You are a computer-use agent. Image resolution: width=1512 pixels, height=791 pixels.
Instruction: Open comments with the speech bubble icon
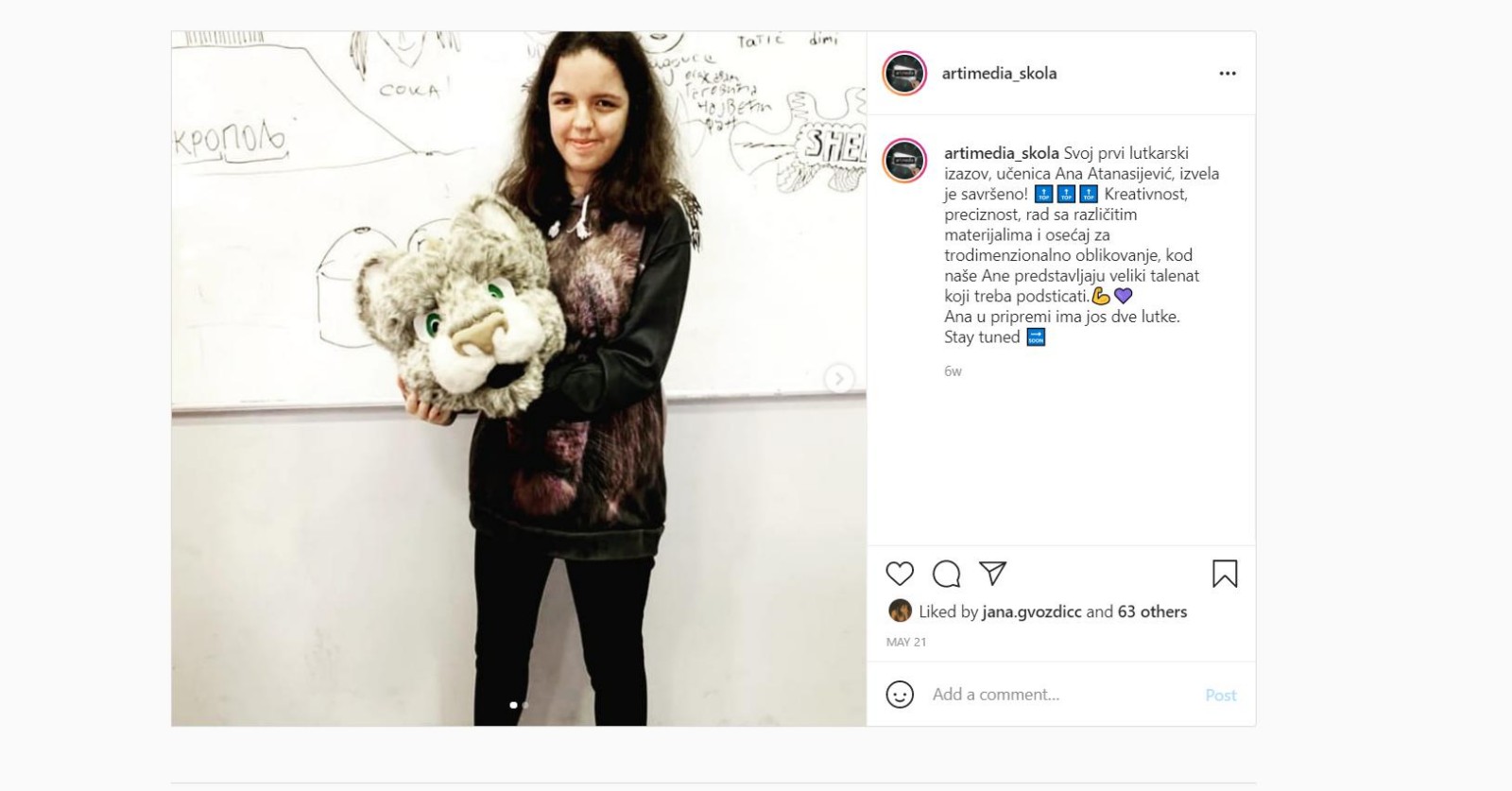(x=946, y=574)
